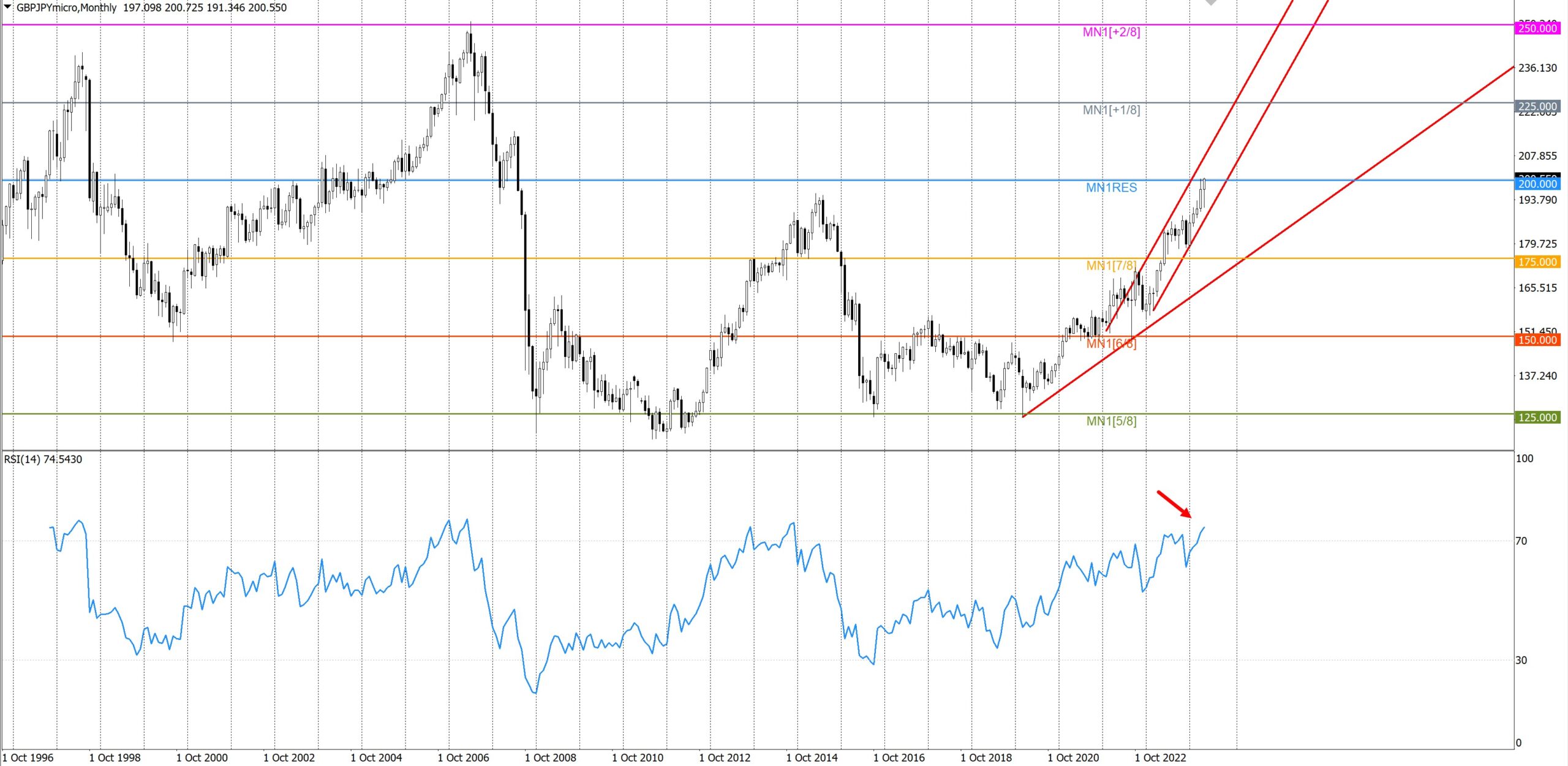This screenshot has width=1568, height=766.
Task: Click the gray chart shift marker at top
Action: (x=1210, y=2)
